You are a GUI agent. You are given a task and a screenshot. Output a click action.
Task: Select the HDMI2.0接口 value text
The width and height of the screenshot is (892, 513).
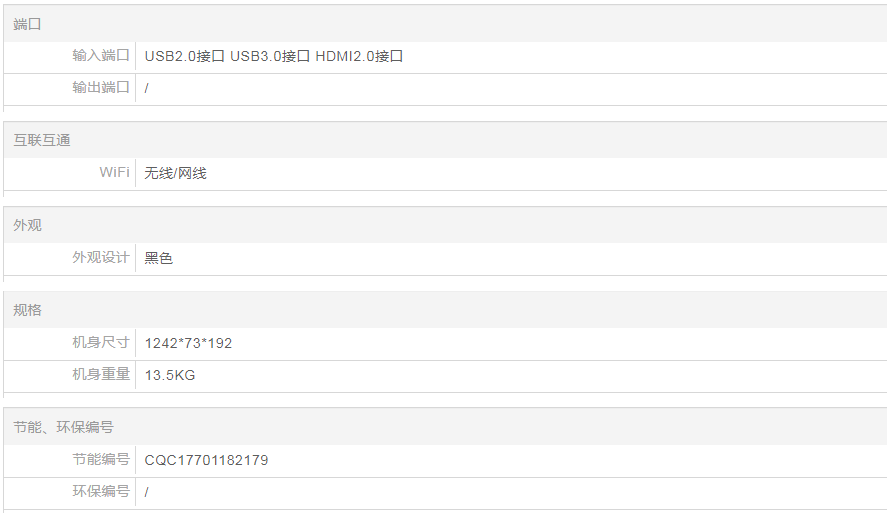pyautogui.click(x=359, y=56)
